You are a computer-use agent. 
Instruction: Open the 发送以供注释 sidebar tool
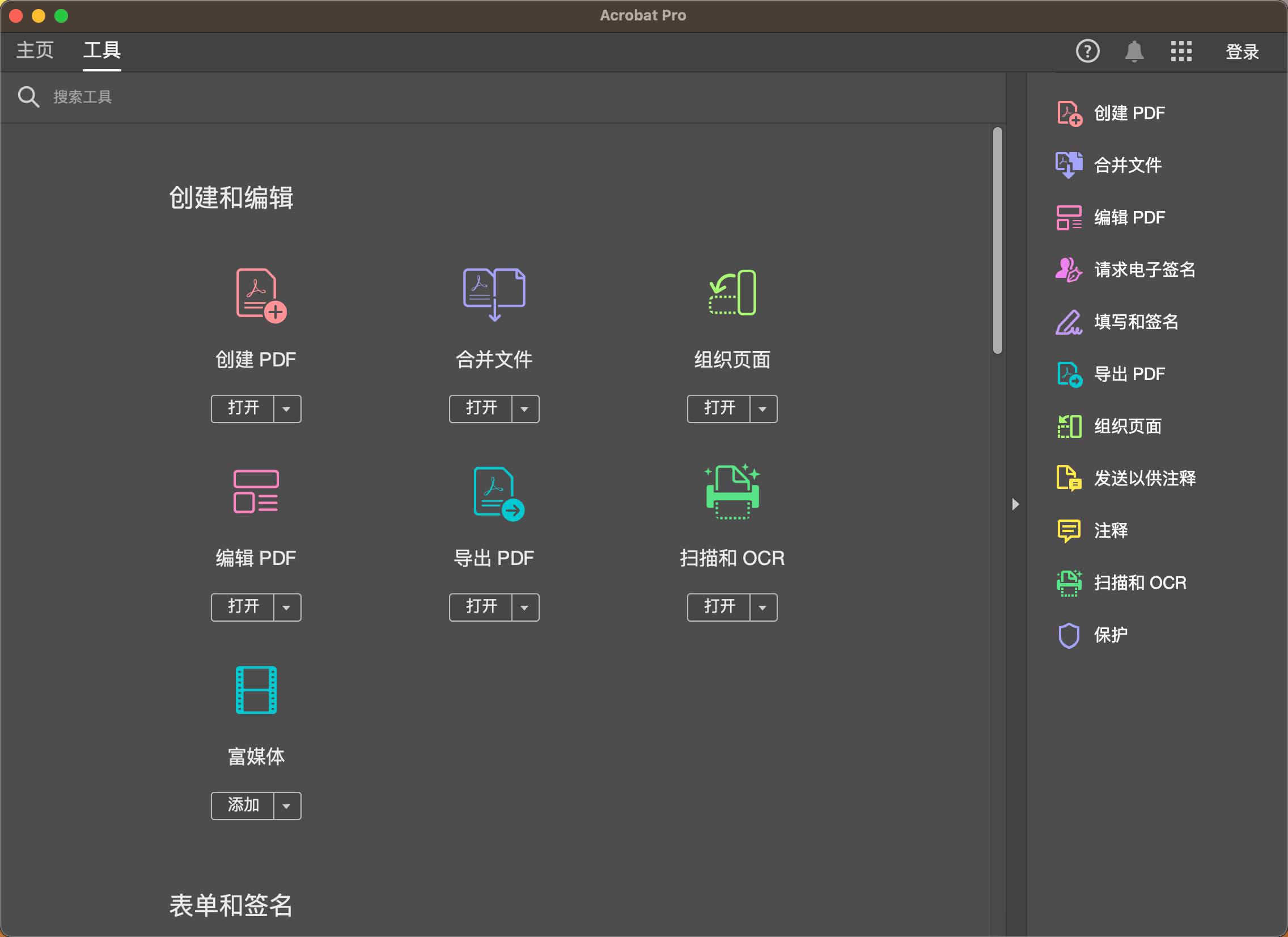(x=1068, y=478)
